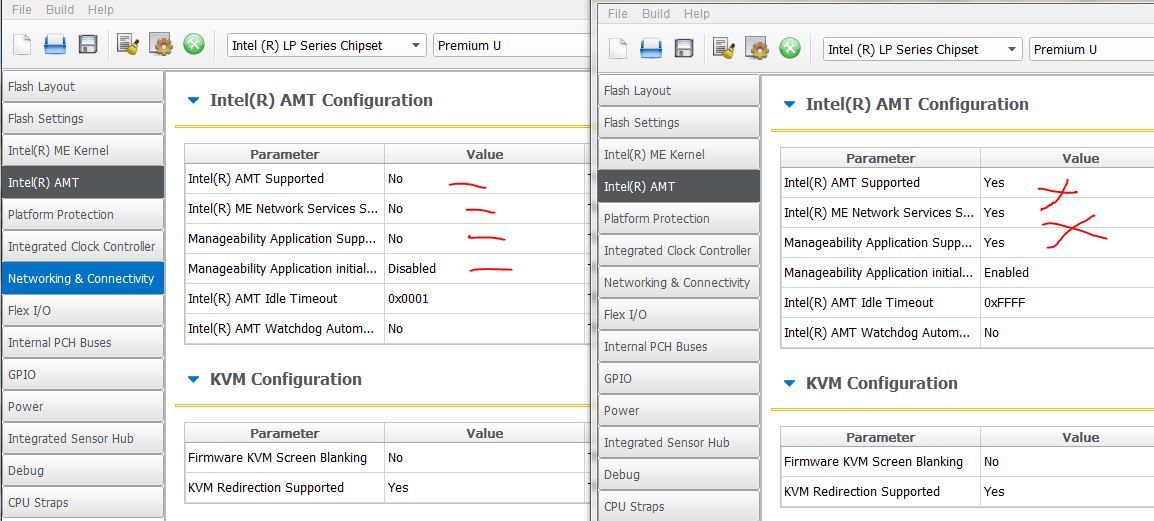The height and width of the screenshot is (521, 1154).
Task: Collapse Intel(R) AMT Configuration section in left window
Action: tap(194, 100)
